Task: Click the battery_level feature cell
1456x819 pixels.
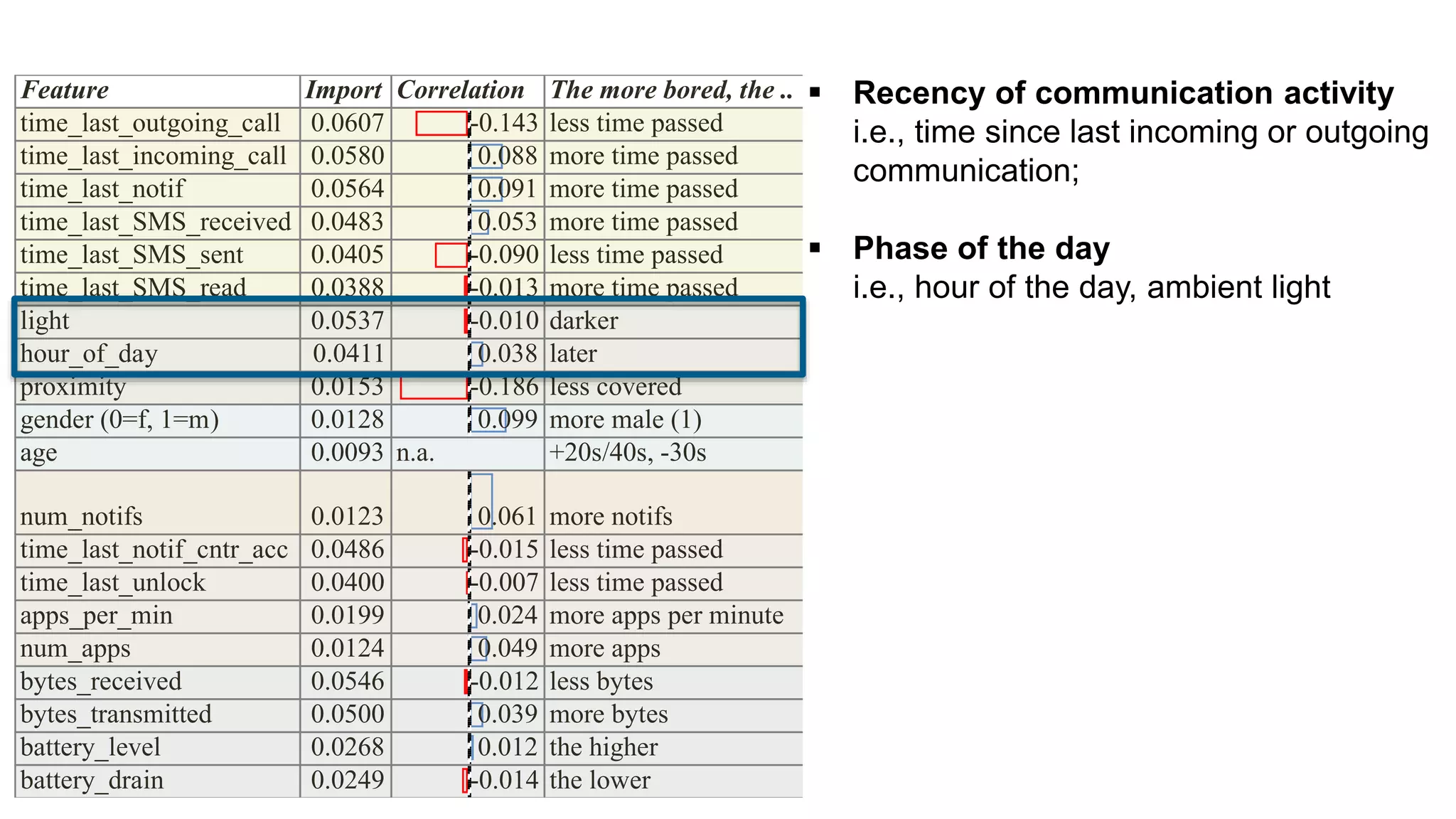Action: (x=157, y=748)
